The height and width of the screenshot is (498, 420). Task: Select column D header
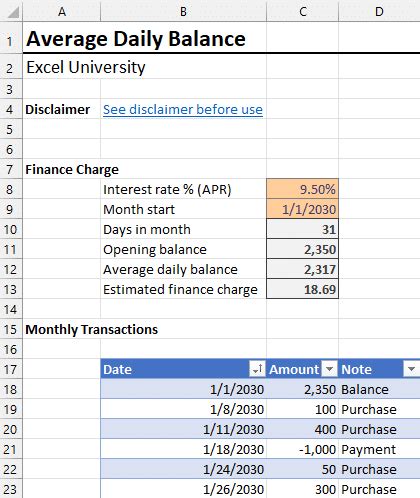379,11
